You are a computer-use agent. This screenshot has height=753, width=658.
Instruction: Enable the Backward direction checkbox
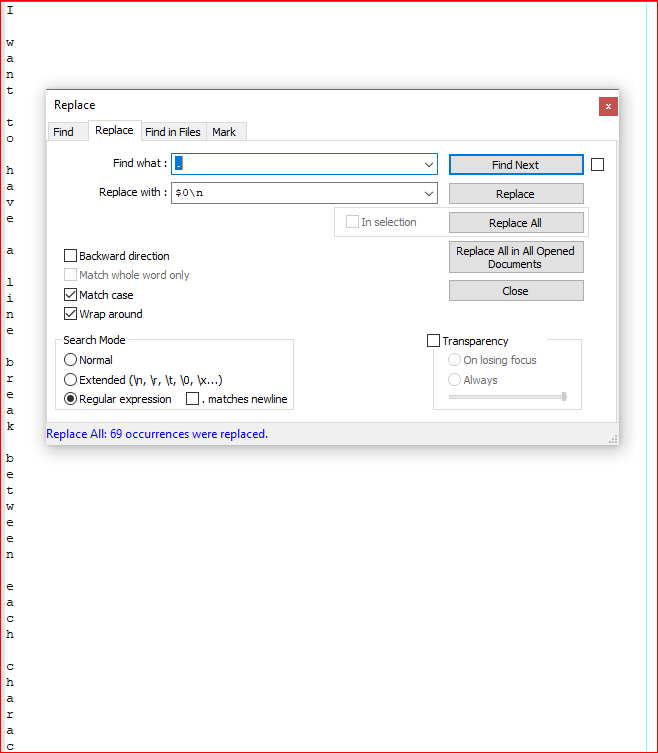[x=70, y=255]
